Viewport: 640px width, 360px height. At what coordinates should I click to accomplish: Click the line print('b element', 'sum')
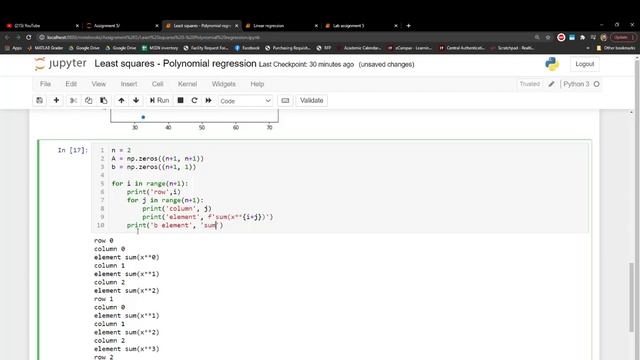175,225
